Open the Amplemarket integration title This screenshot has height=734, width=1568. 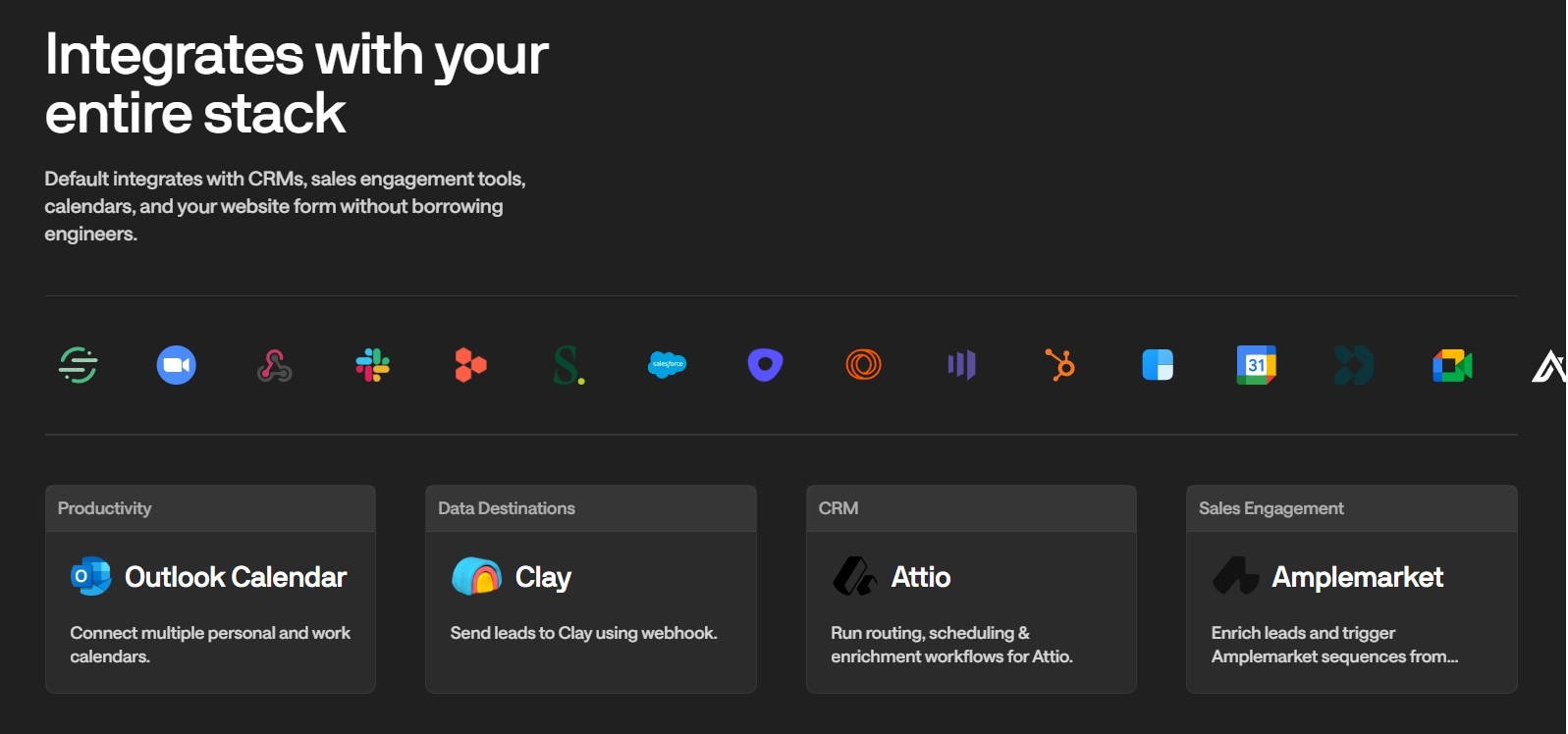(x=1358, y=577)
